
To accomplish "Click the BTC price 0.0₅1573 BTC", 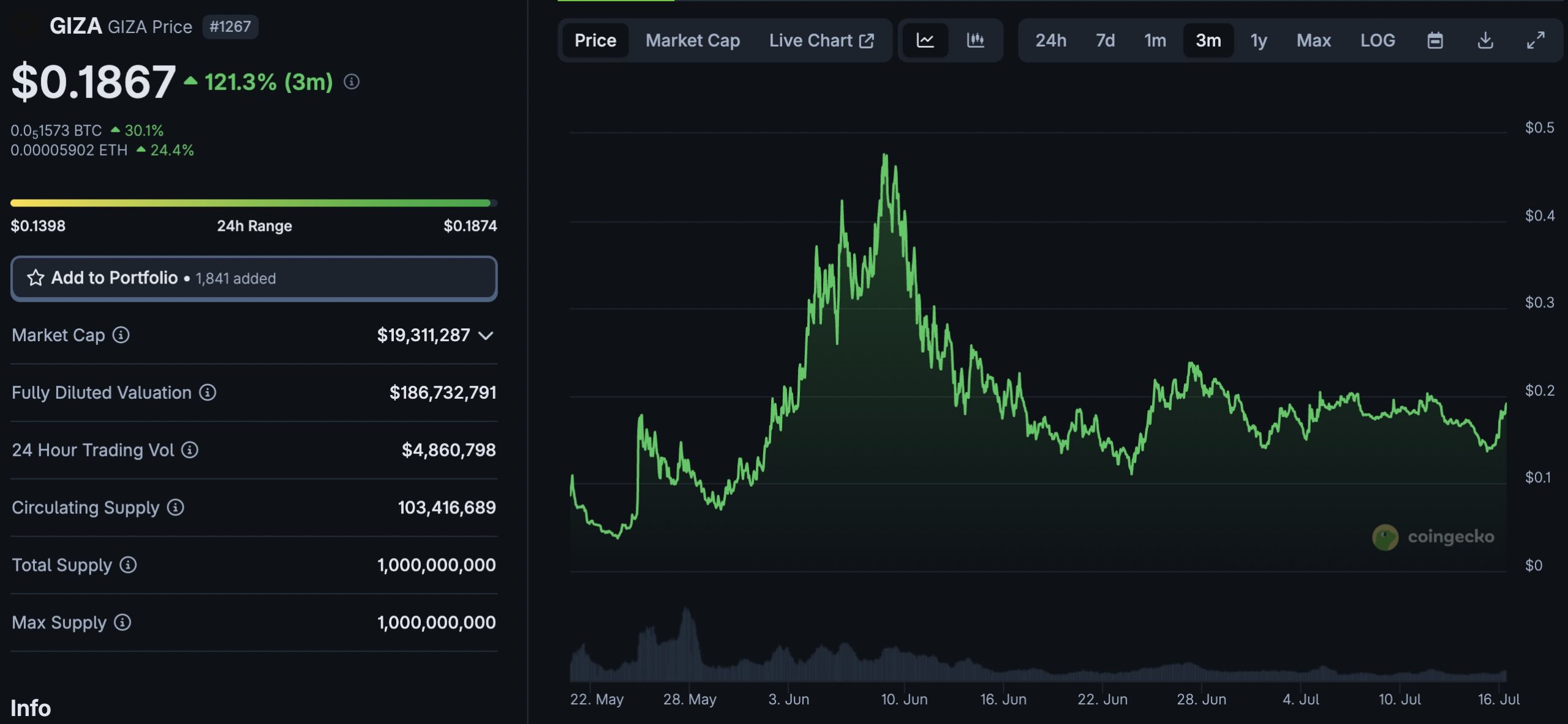I will [x=56, y=130].
